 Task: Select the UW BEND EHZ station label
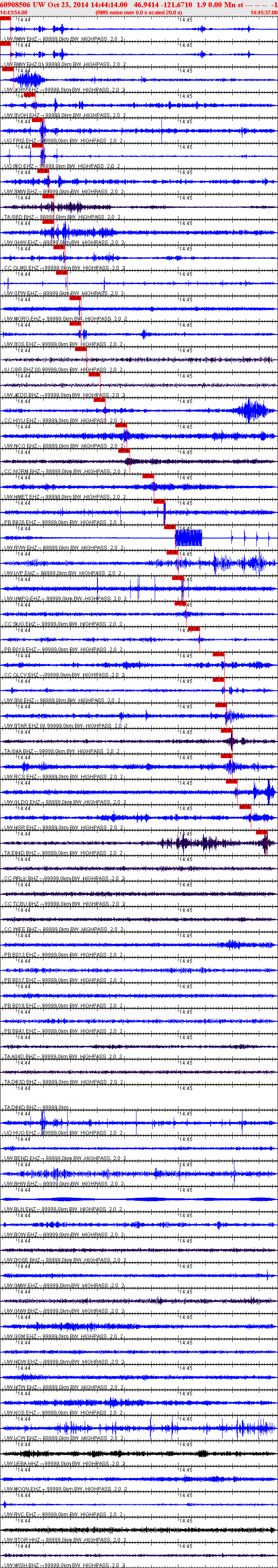[x=65, y=1159]
